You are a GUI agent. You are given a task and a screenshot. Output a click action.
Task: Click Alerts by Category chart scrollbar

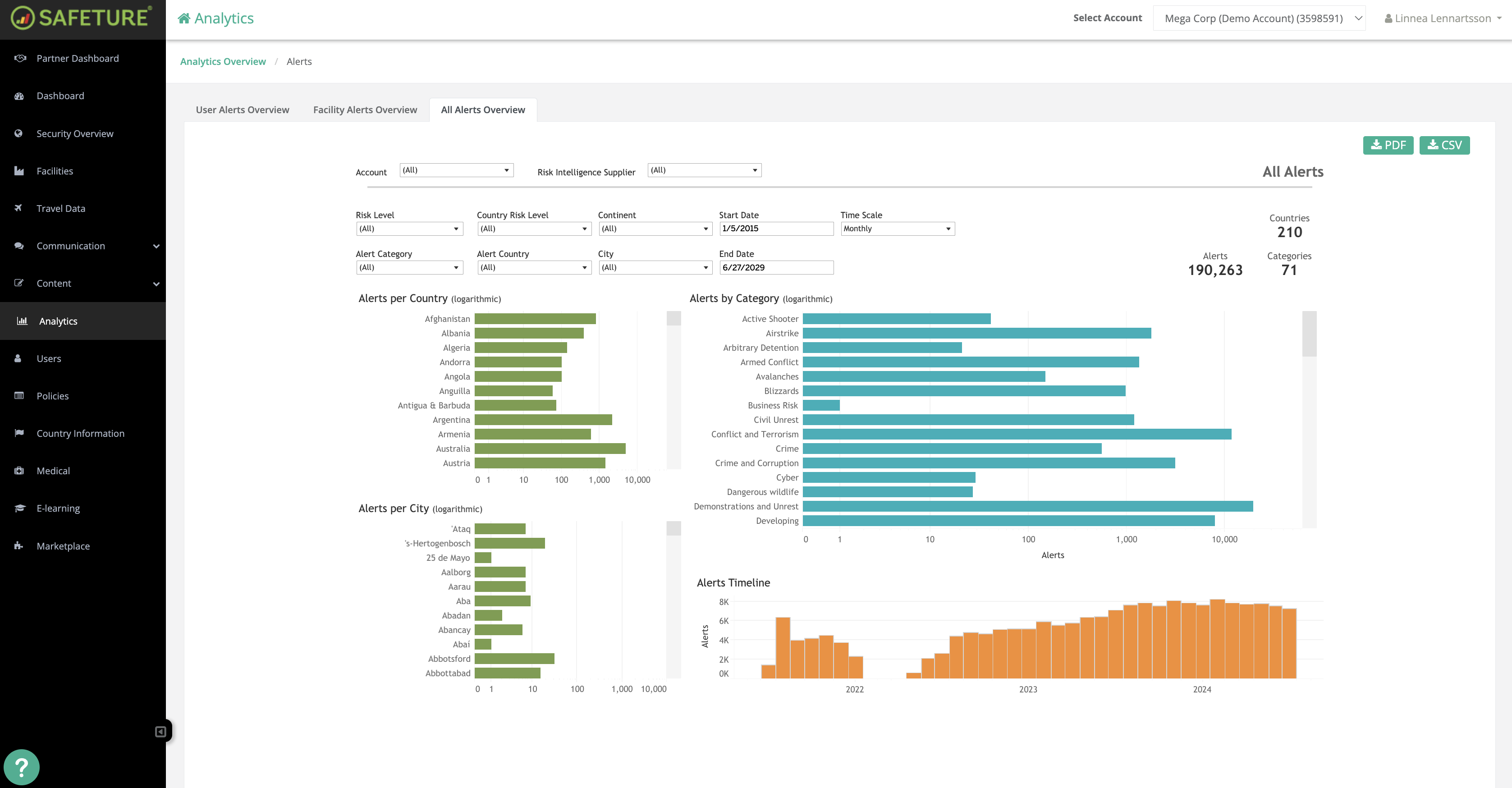point(1309,334)
